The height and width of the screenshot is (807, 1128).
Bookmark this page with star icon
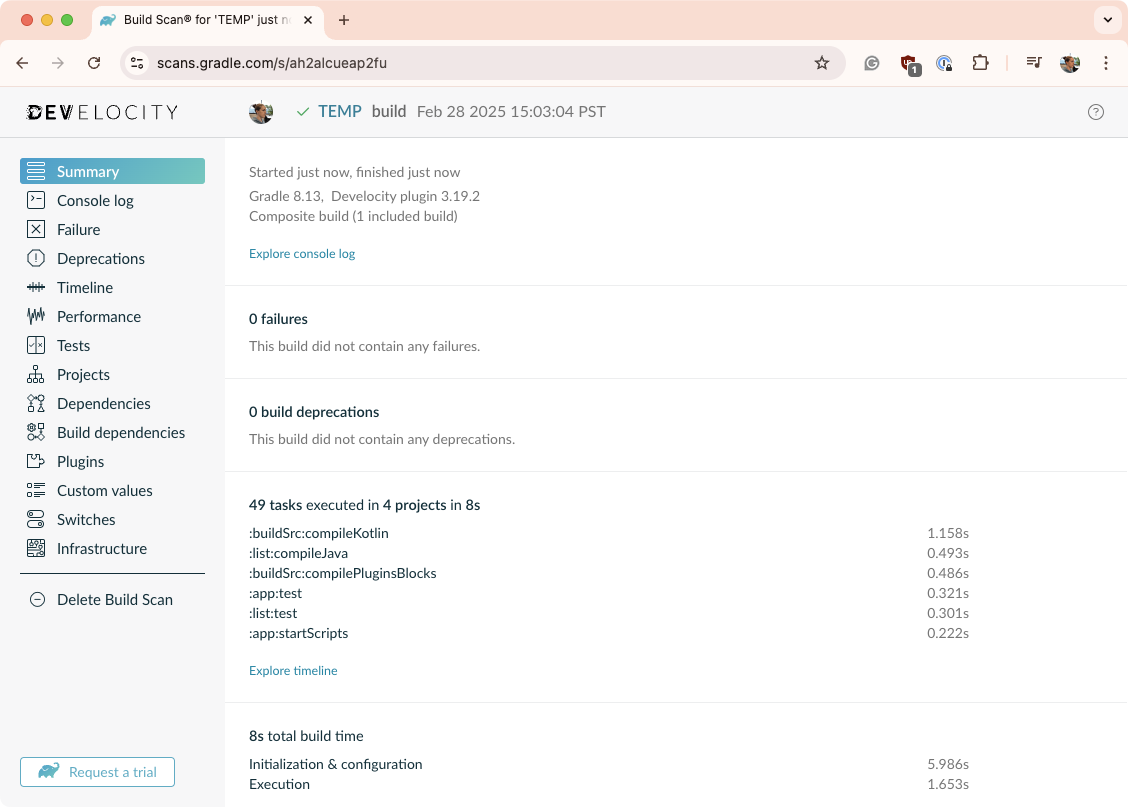822,63
